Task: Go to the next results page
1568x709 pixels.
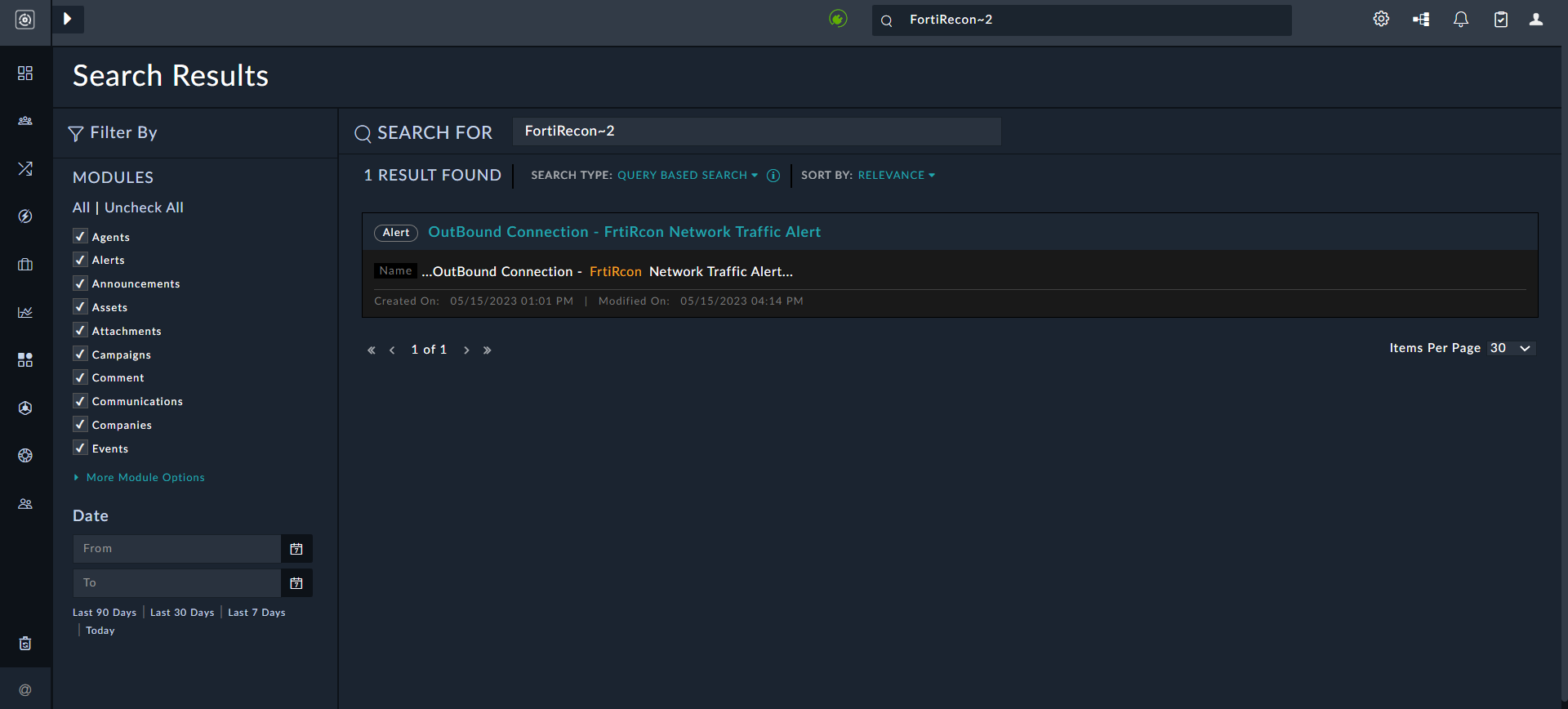Action: click(466, 350)
